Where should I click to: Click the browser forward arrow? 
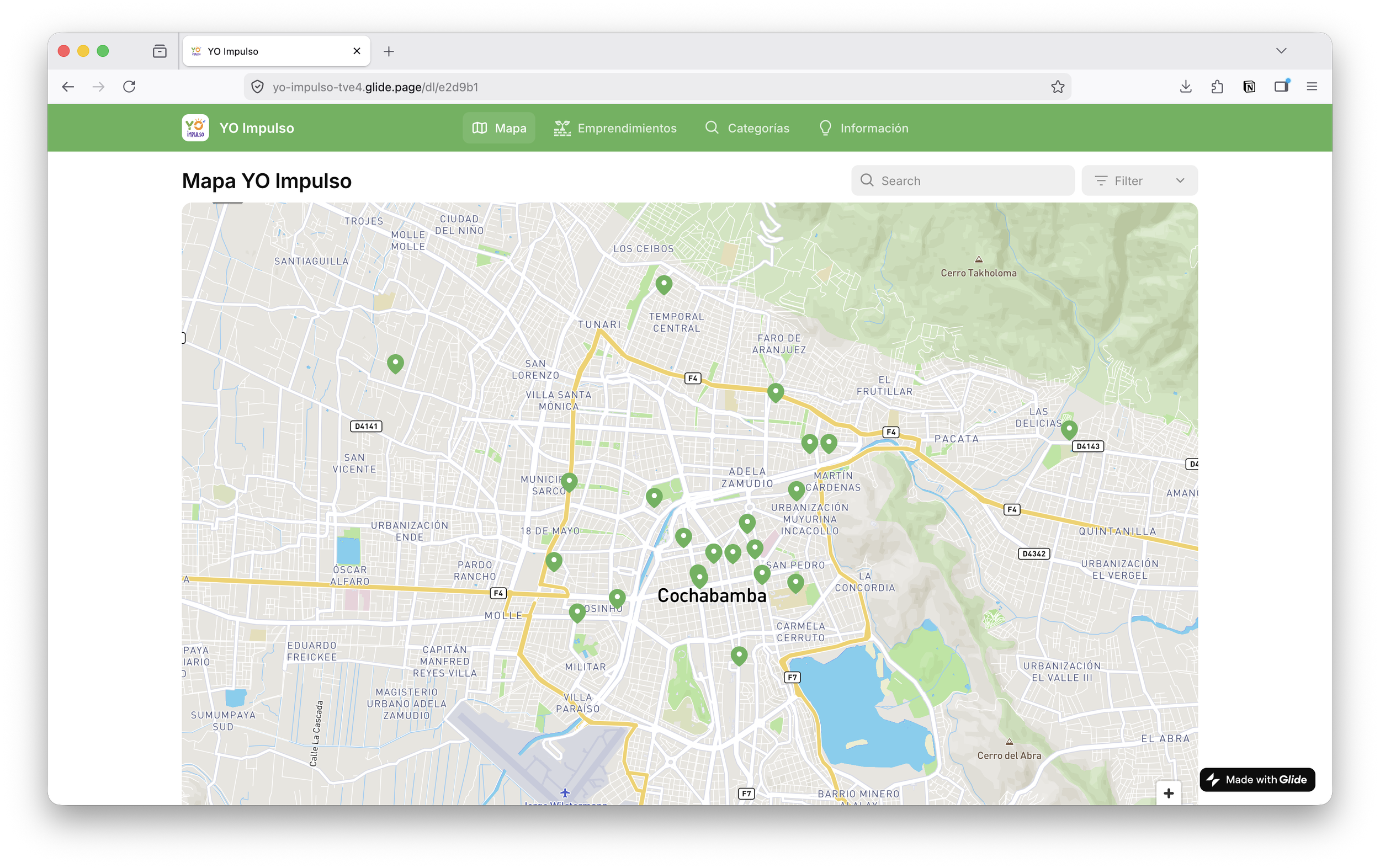click(x=99, y=87)
